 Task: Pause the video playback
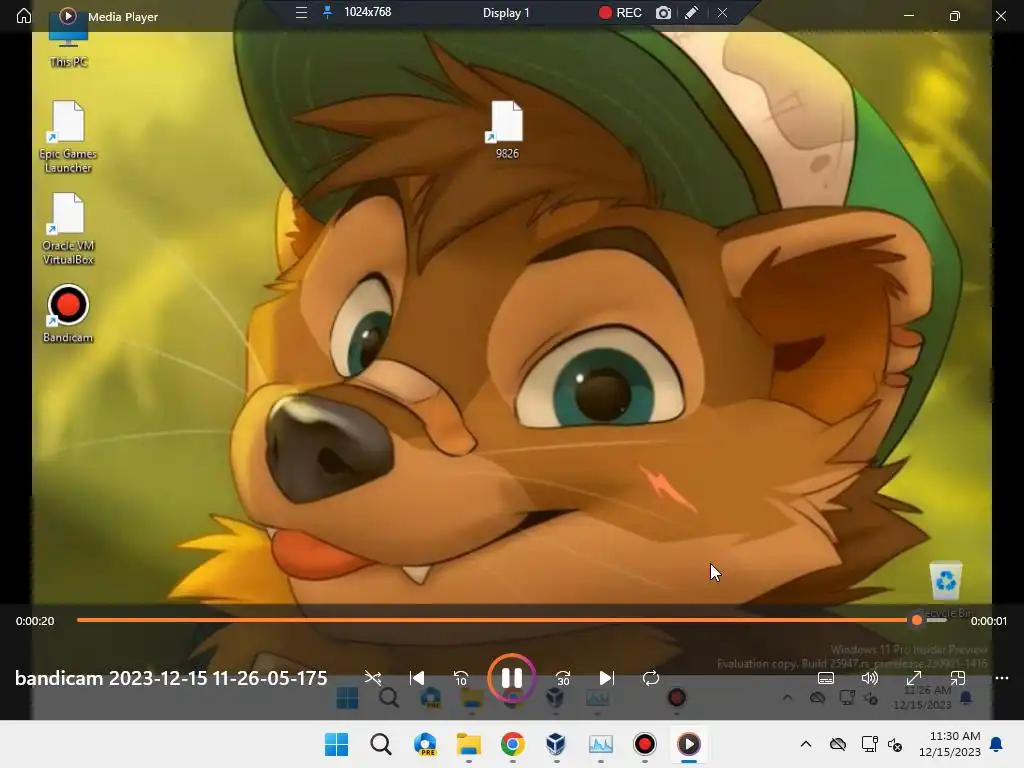pyautogui.click(x=511, y=678)
